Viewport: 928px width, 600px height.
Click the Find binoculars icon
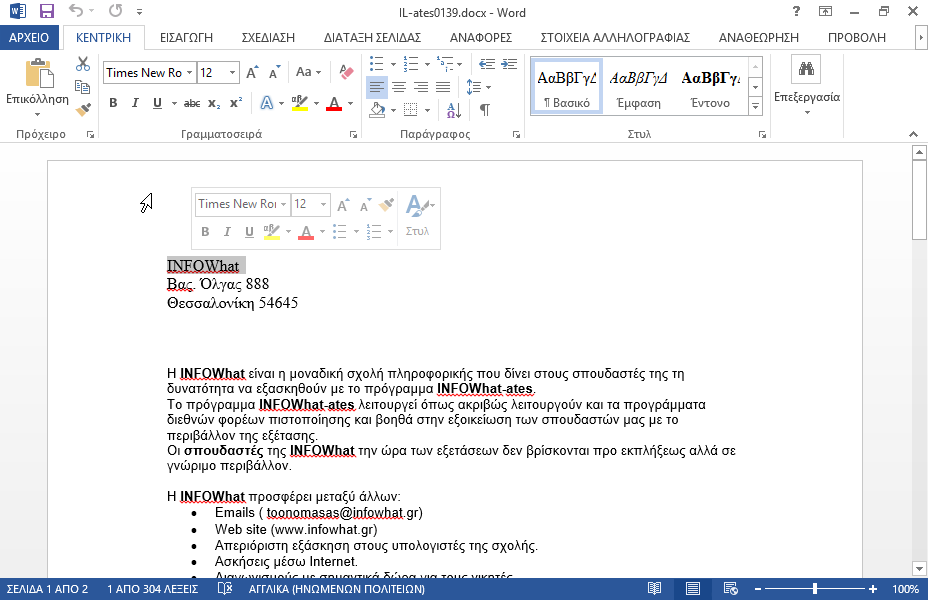tap(806, 69)
